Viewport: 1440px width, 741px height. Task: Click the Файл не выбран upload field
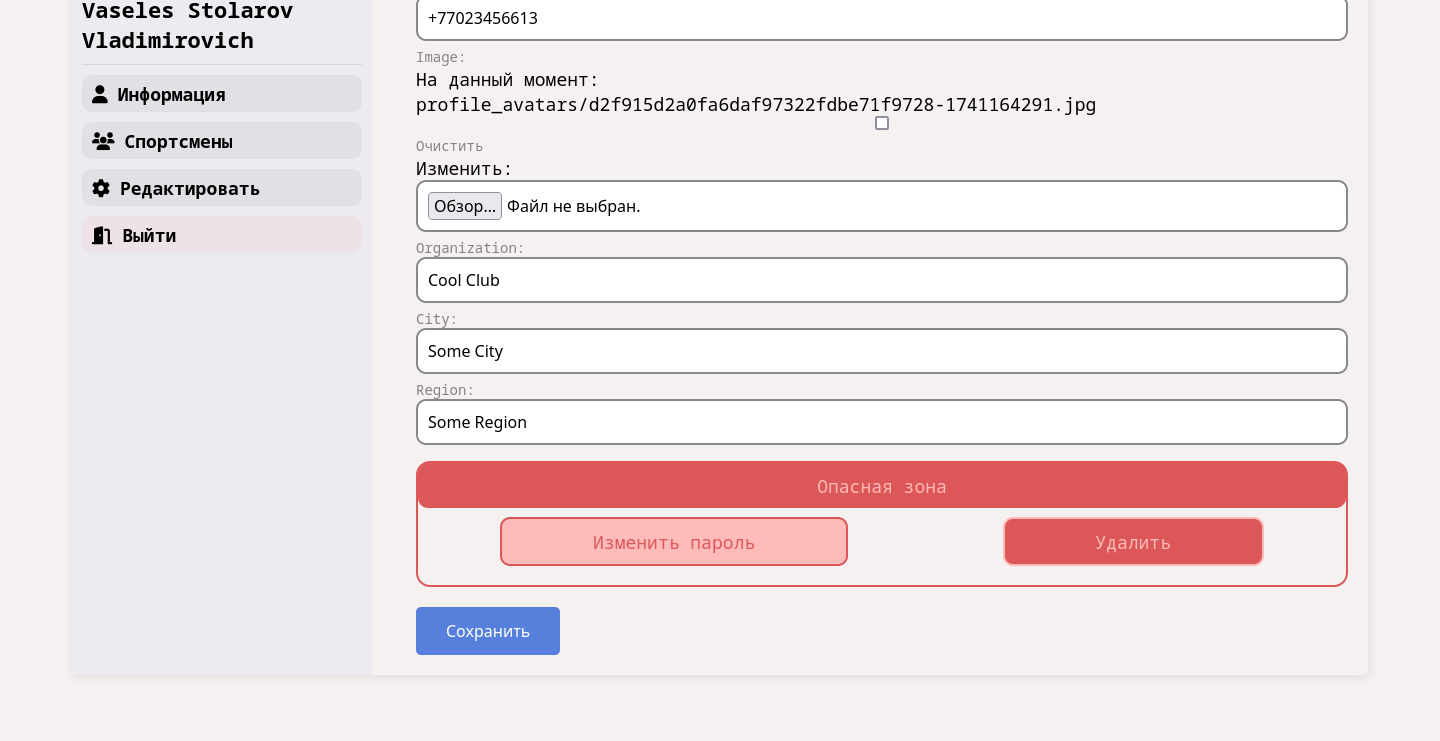pos(573,206)
